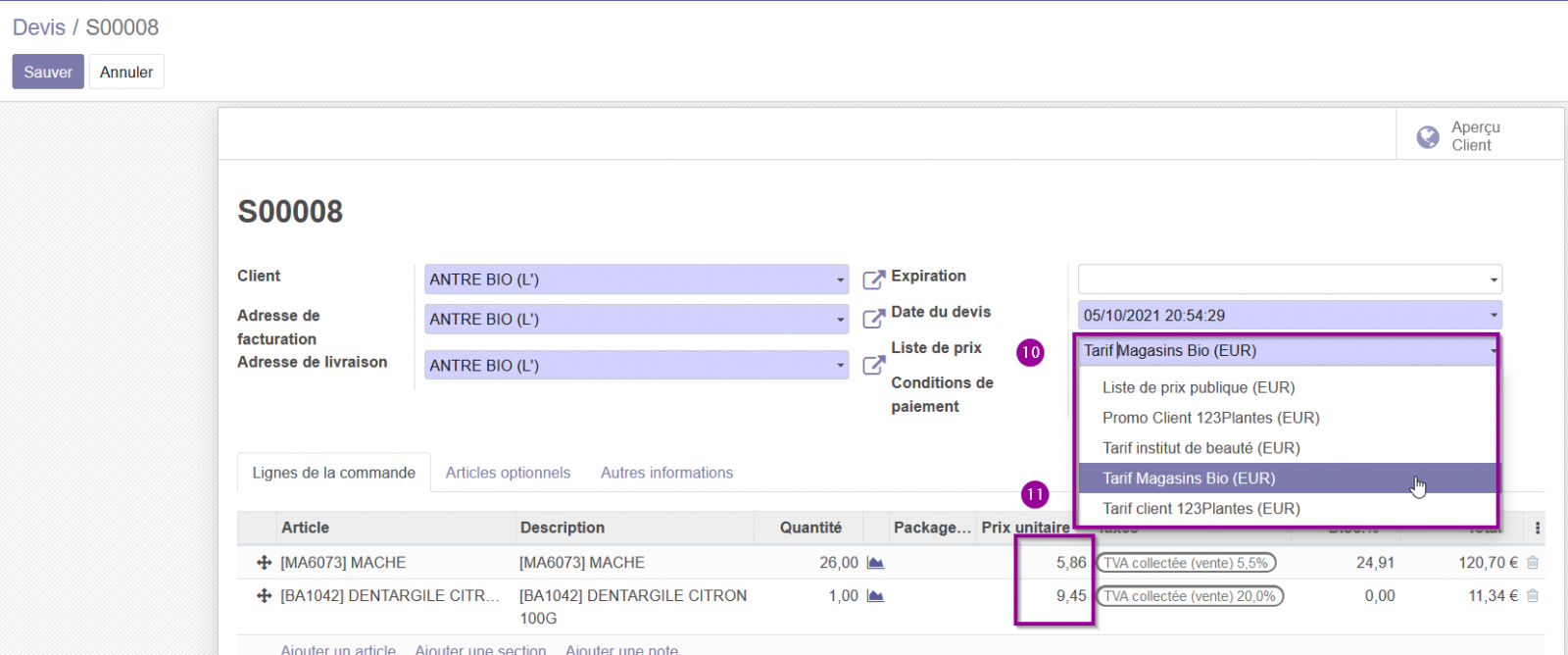The width and height of the screenshot is (1568, 655).
Task: Switch to Articles optionnels tab
Action: 508,473
